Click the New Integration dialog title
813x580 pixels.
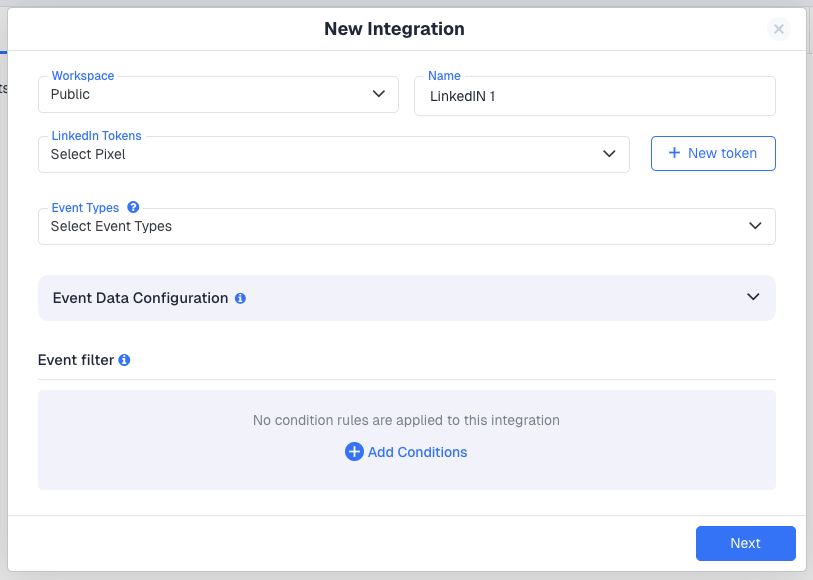click(x=394, y=29)
